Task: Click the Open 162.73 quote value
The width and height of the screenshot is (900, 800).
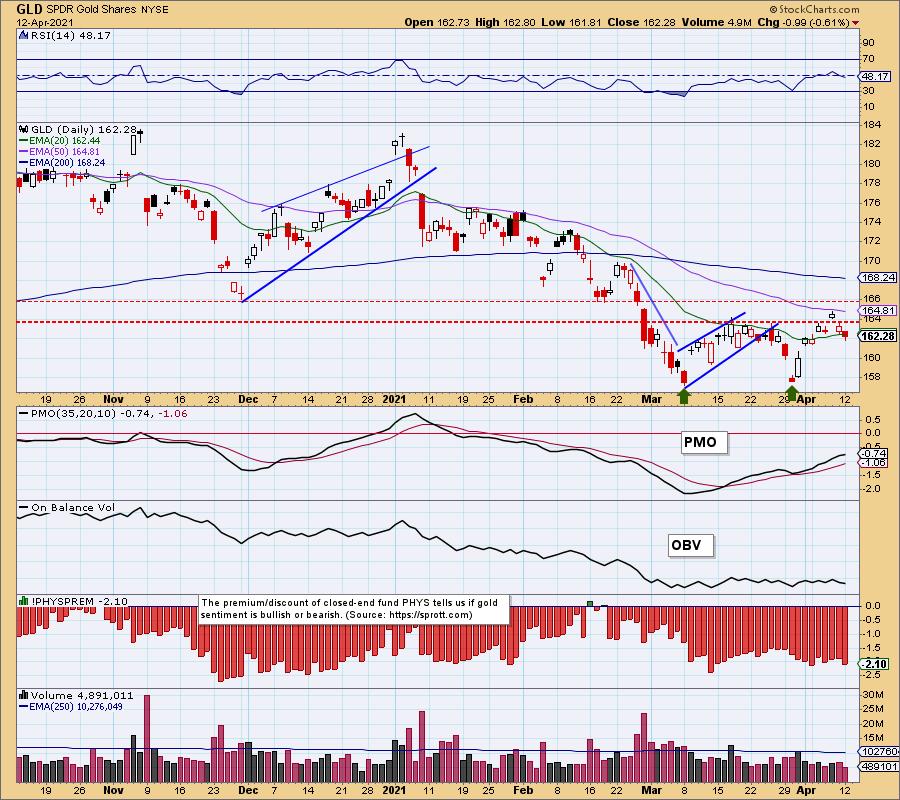Action: pyautogui.click(x=437, y=22)
